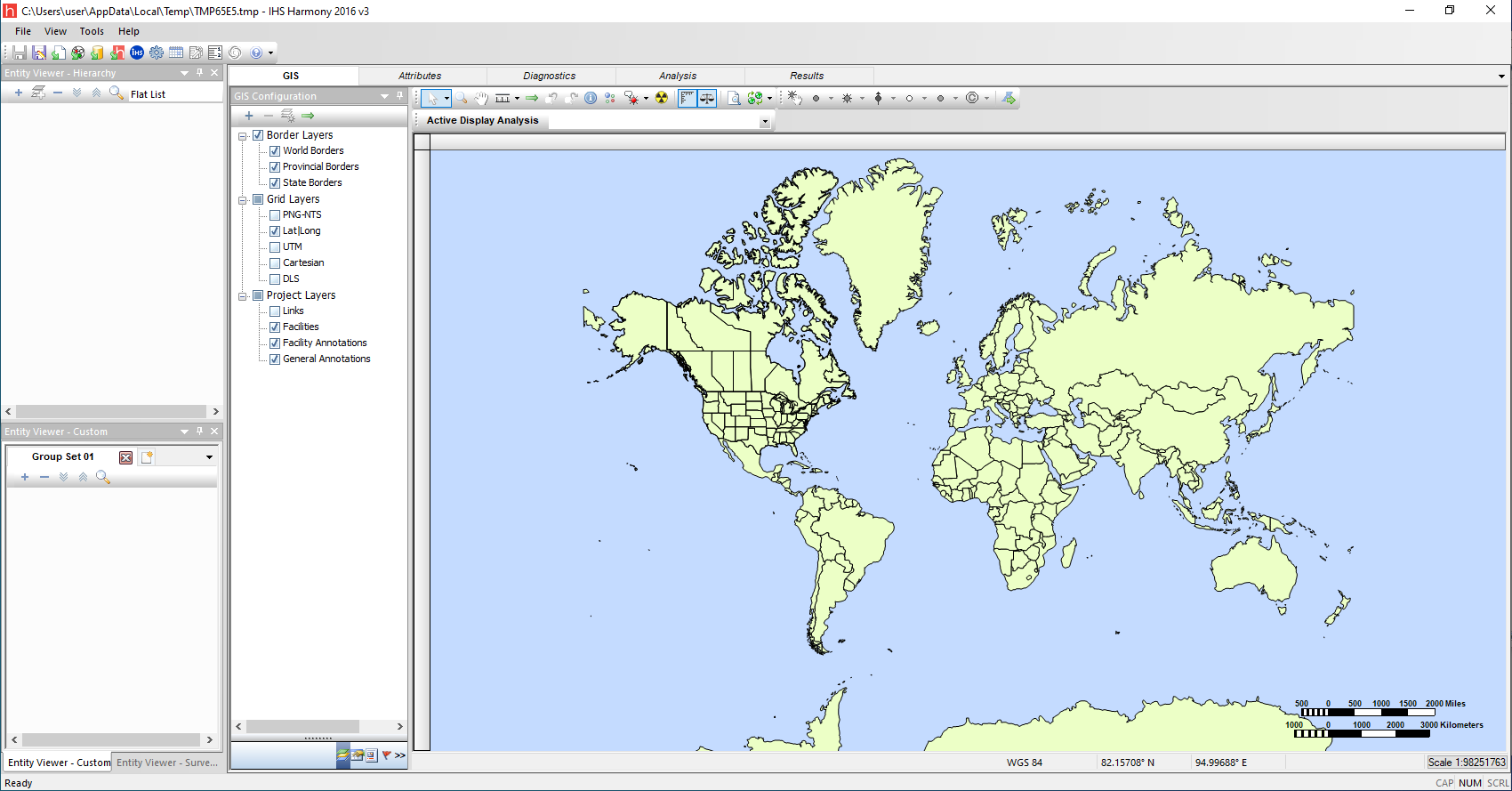Toggle the map ruler icon
The width and height of the screenshot is (1512, 791).
tap(688, 98)
